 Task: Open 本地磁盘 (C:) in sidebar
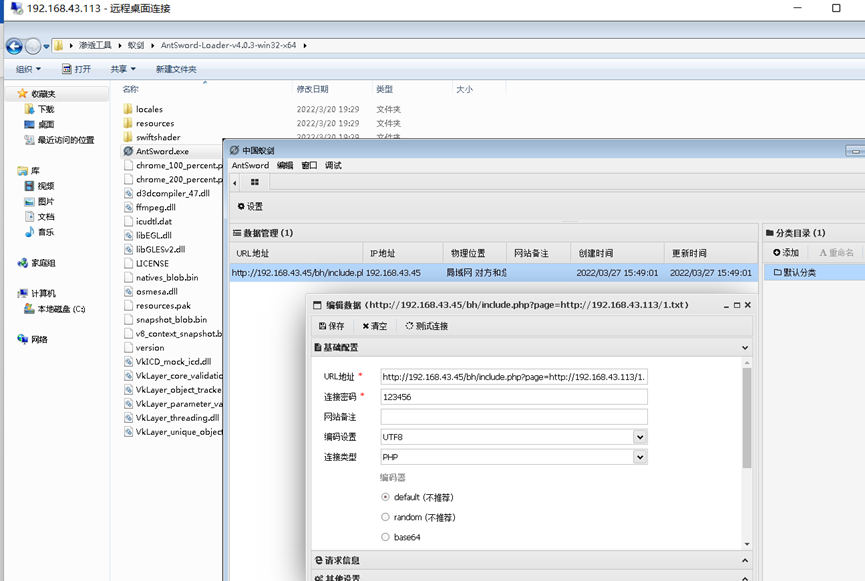(55, 308)
